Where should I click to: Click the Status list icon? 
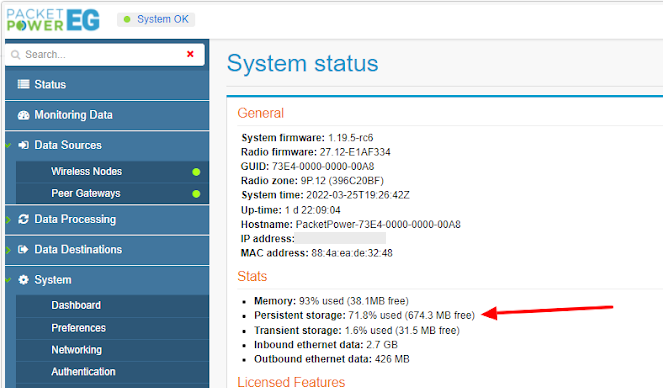tap(23, 84)
